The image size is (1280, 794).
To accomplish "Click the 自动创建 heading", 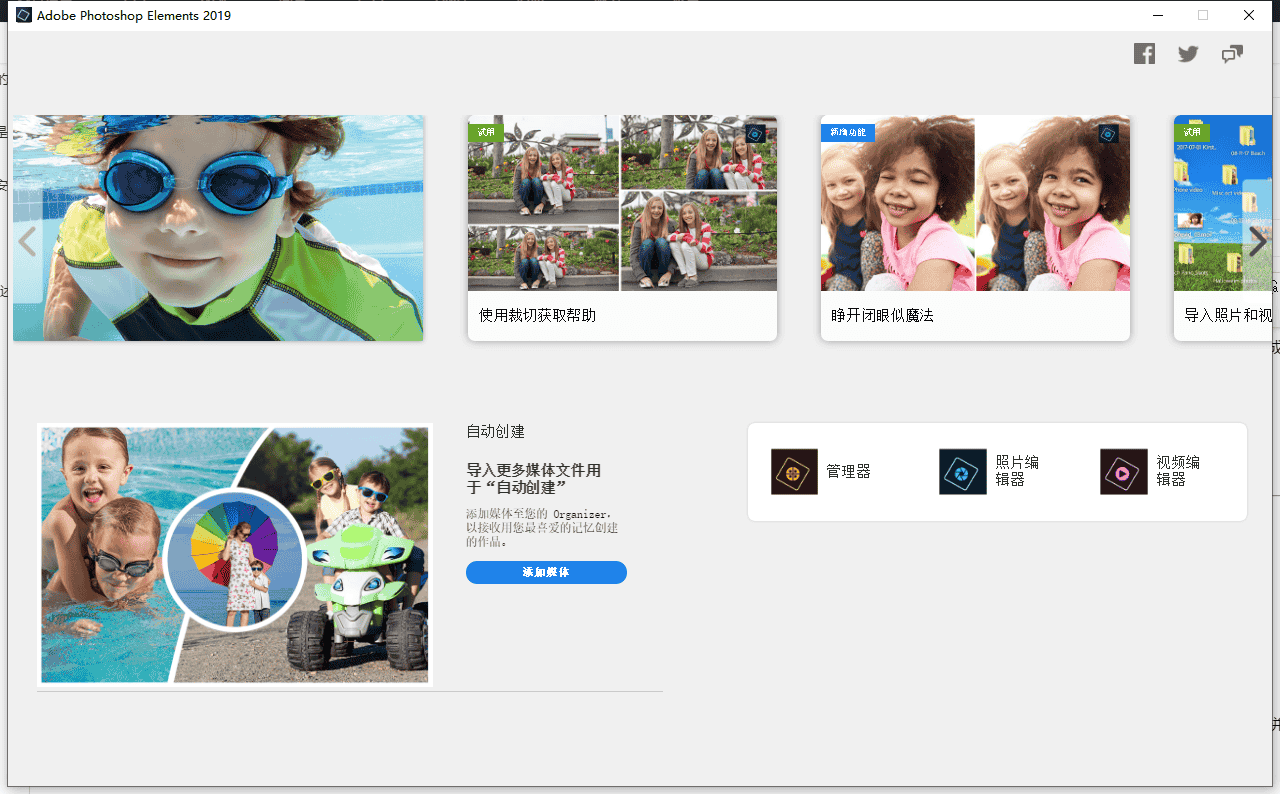I will [495, 432].
